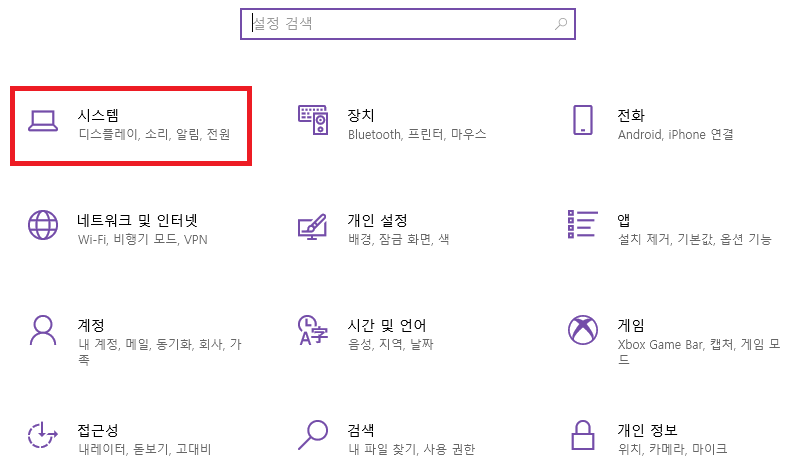Click the 개인 설정 paintbrush monitor icon

click(312, 227)
